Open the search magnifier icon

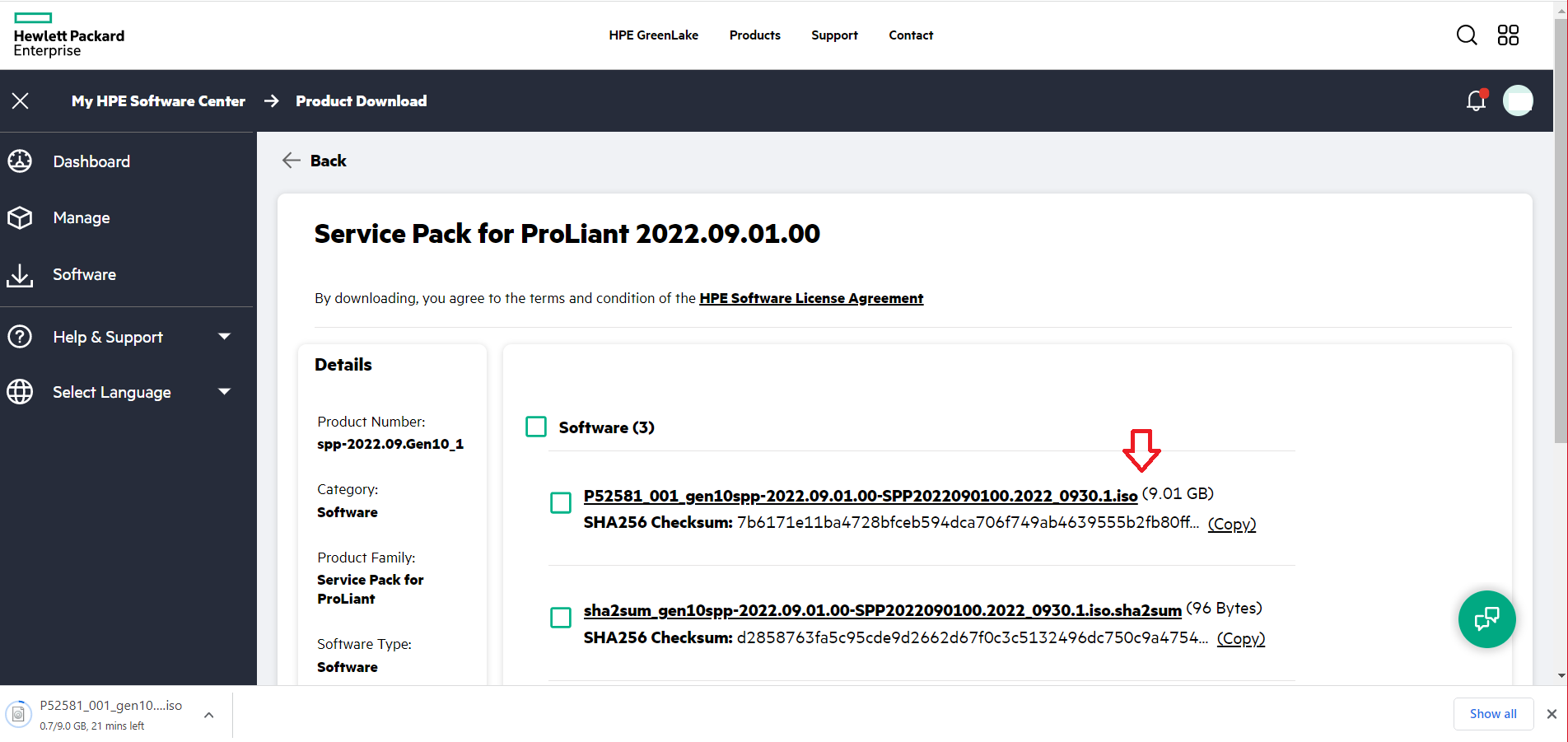tap(1467, 35)
